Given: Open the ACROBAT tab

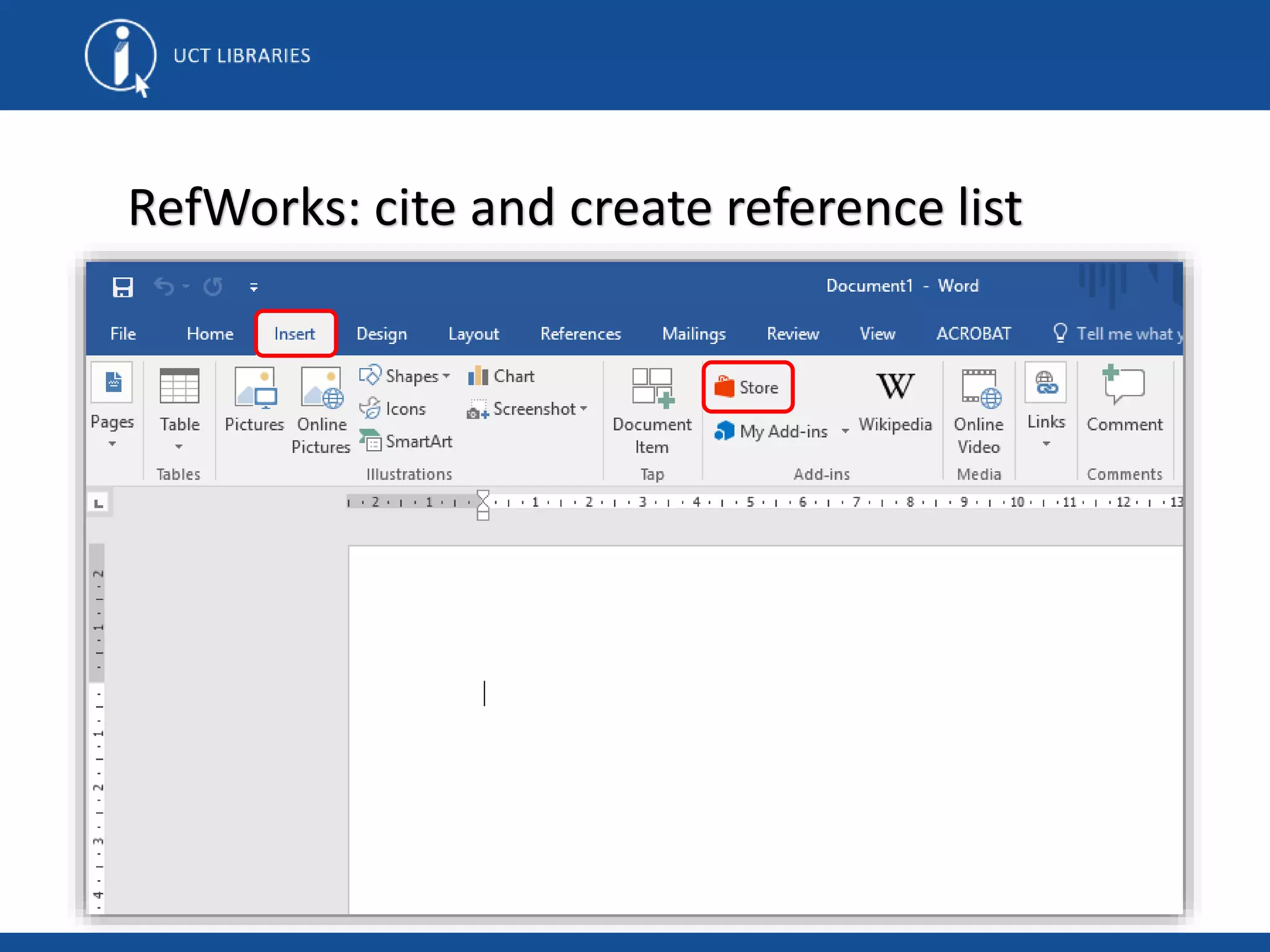Looking at the screenshot, I should [x=974, y=333].
